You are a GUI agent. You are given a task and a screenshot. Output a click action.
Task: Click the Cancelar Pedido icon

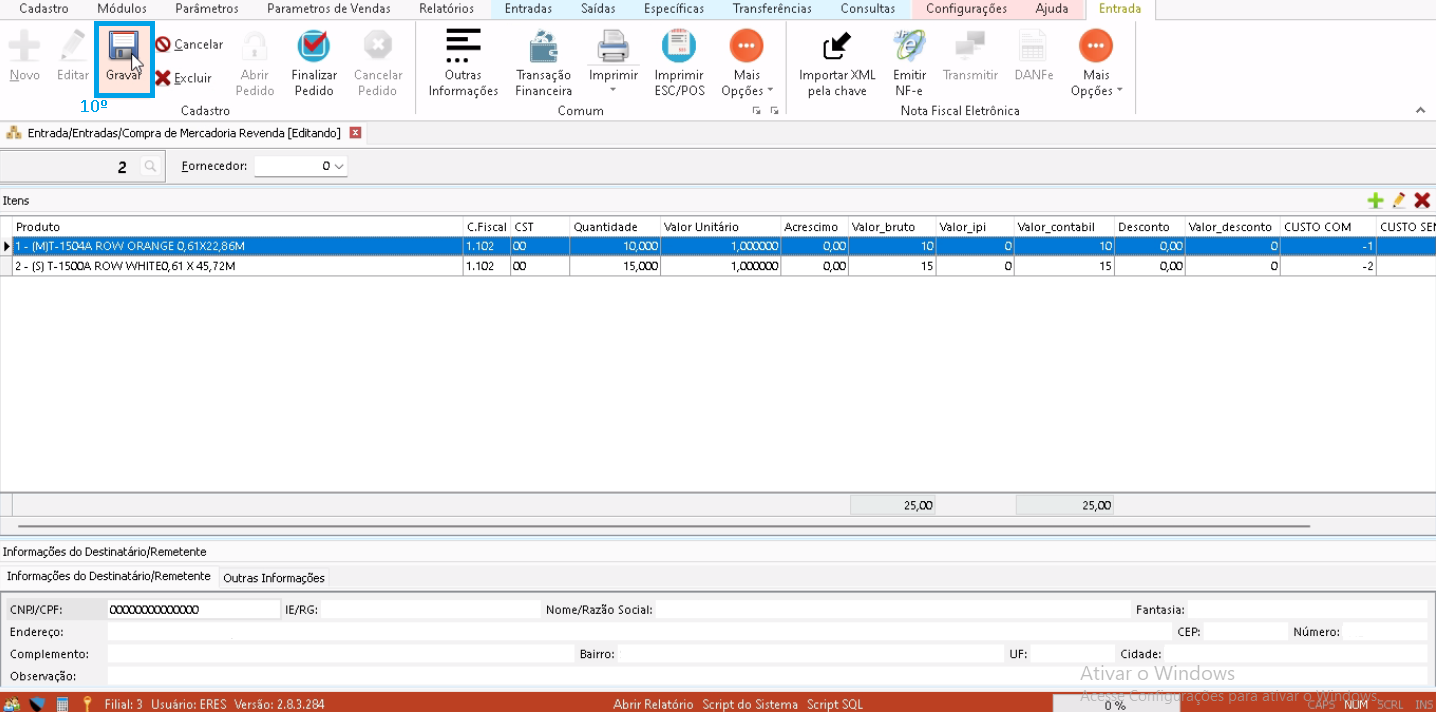378,47
